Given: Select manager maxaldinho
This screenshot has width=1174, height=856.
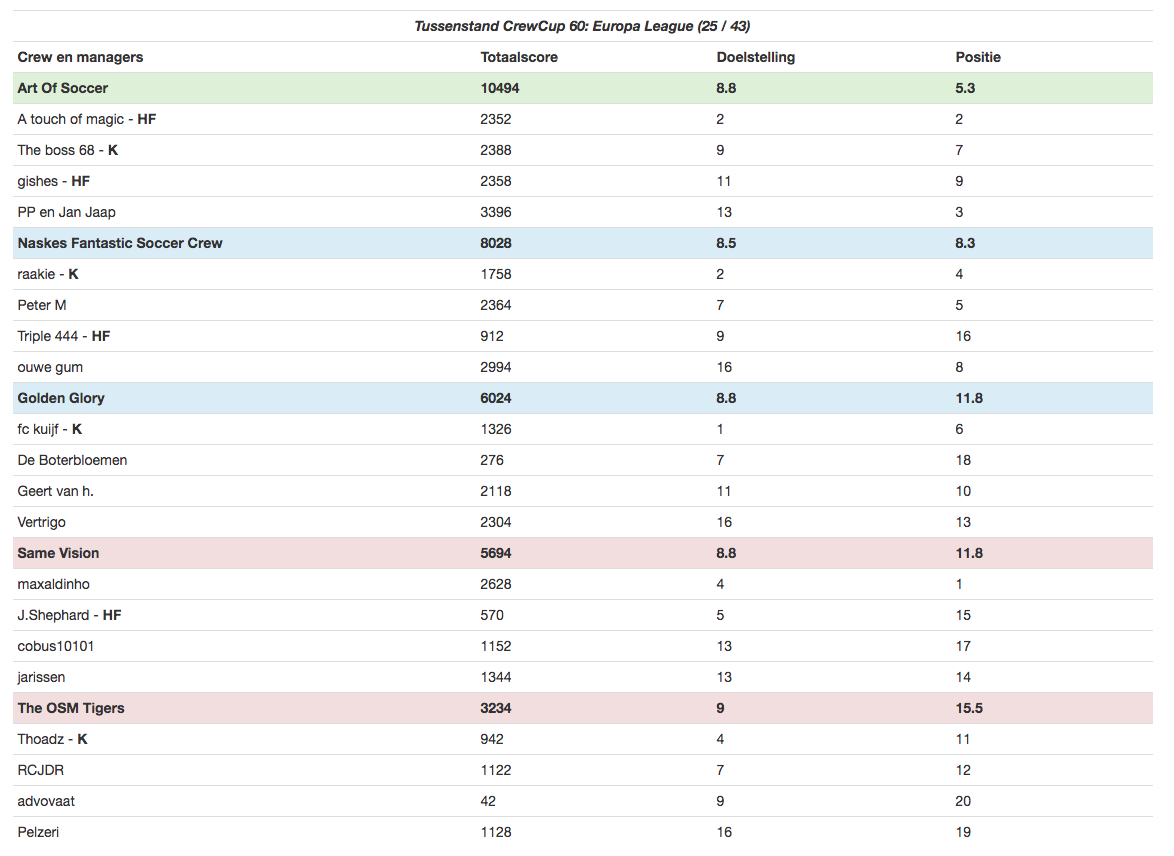Looking at the screenshot, I should (x=54, y=584).
